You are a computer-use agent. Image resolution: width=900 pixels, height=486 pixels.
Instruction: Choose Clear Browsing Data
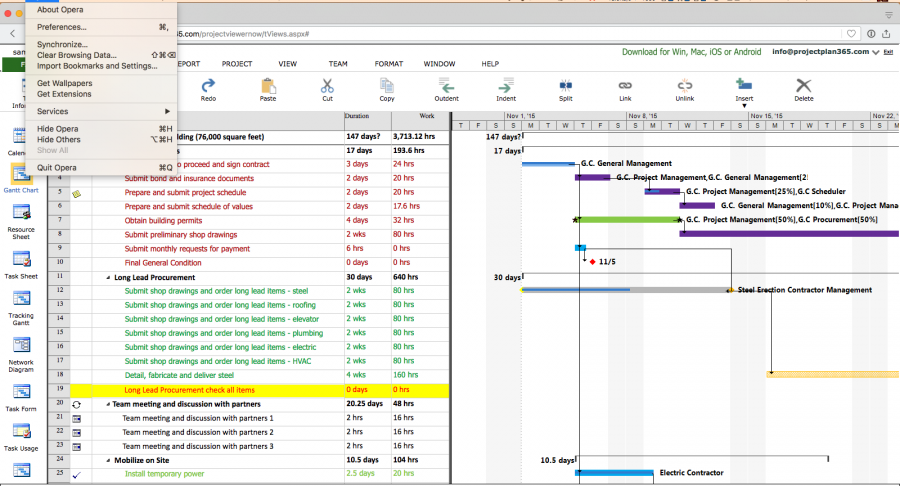[x=101, y=55]
